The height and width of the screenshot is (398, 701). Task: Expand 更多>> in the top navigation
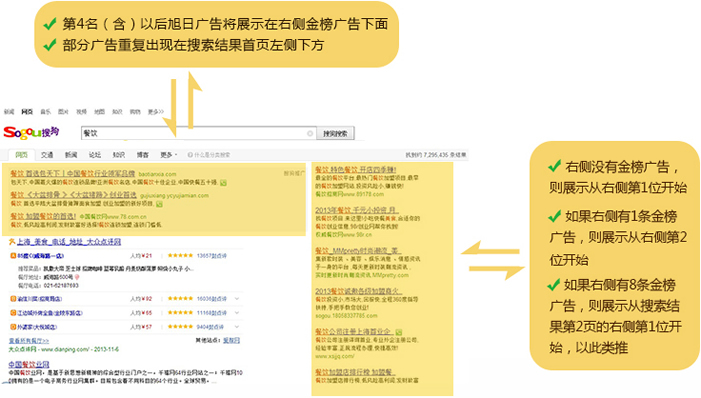156,112
